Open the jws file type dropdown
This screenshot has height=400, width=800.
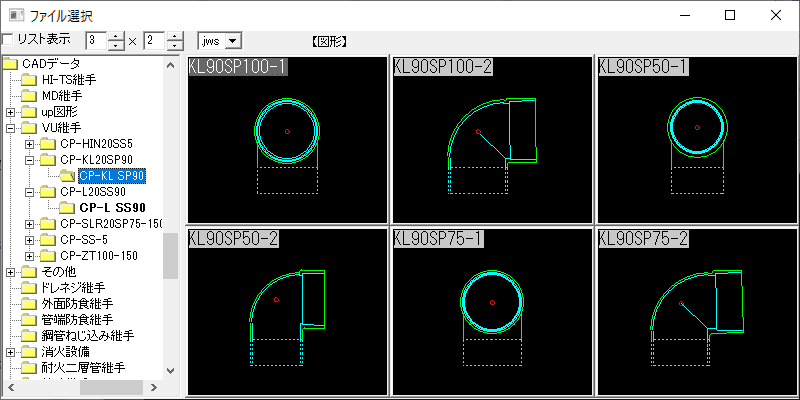click(233, 41)
